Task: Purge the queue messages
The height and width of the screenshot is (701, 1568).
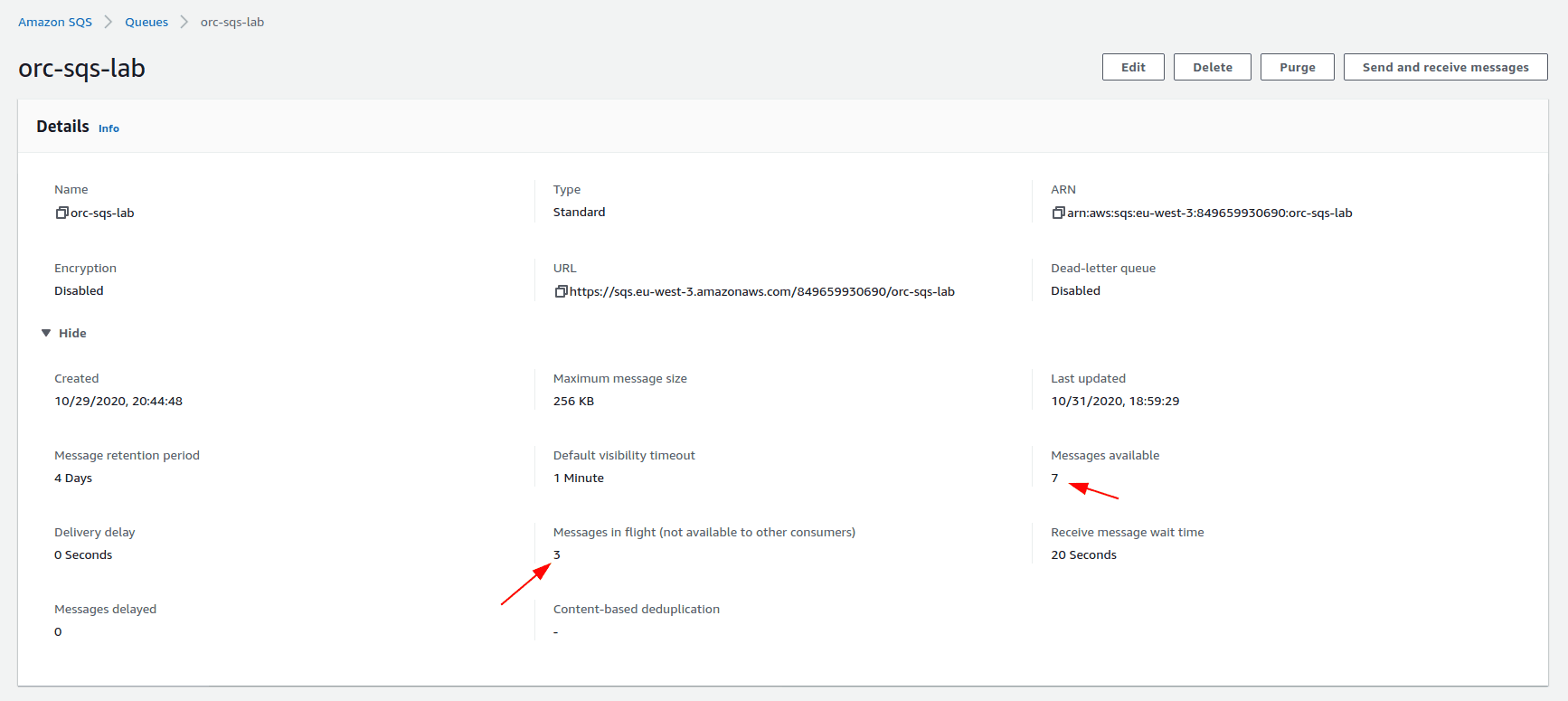Action: tap(1298, 67)
